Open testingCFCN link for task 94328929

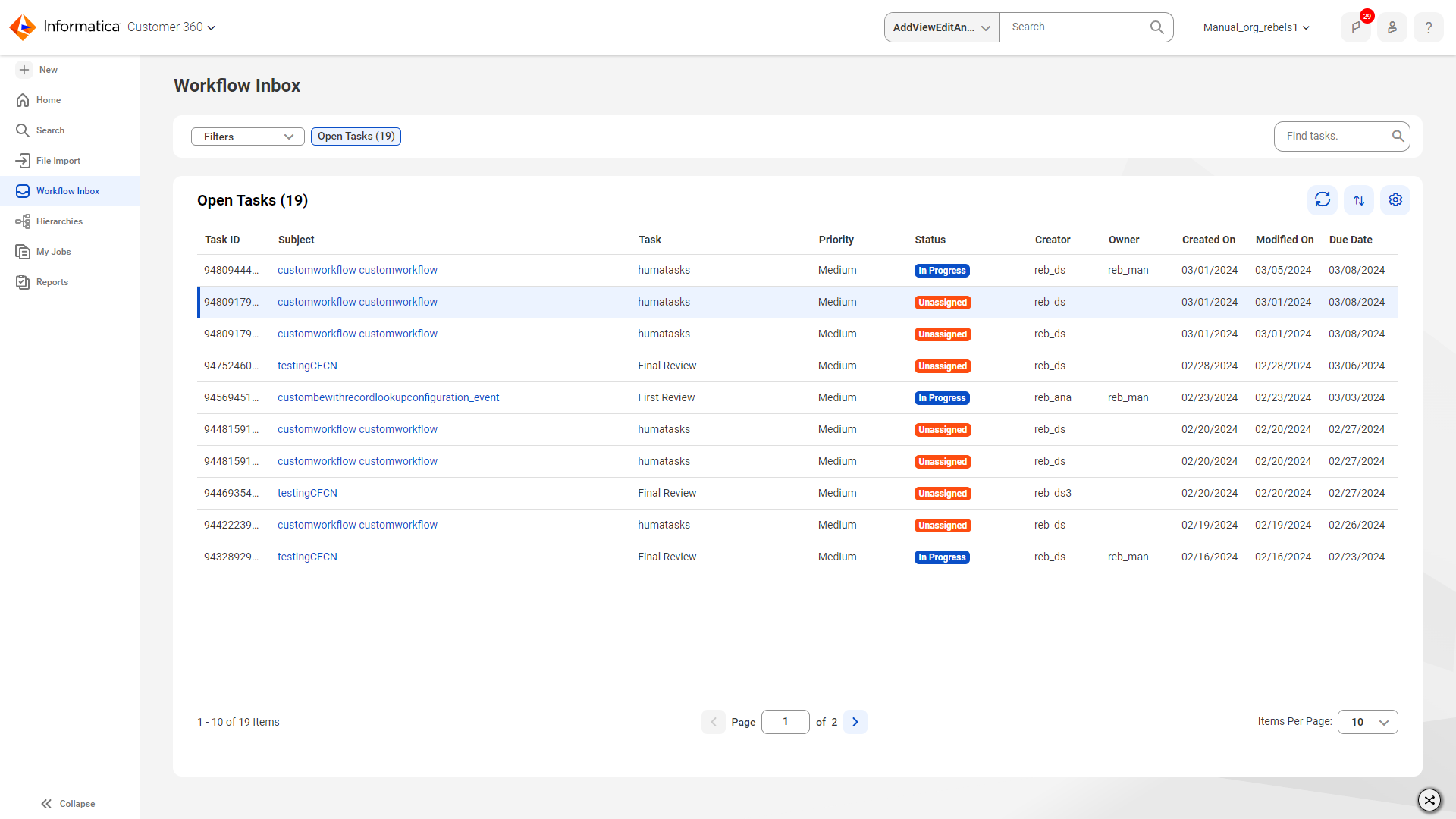pos(307,557)
